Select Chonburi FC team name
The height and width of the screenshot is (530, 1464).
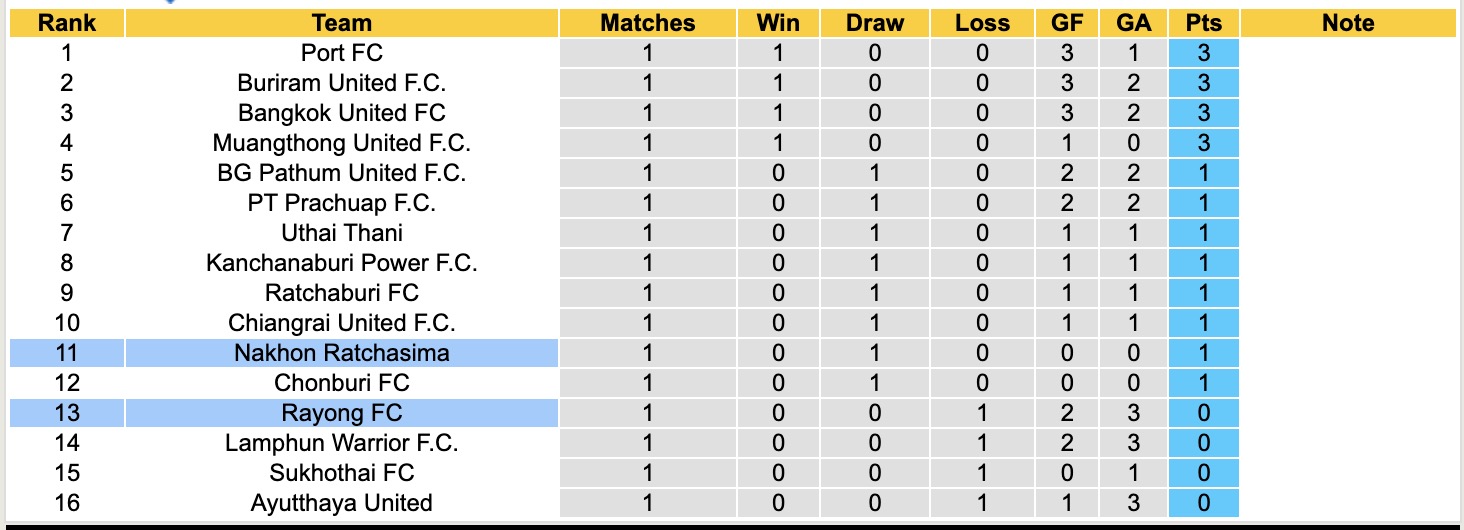pos(342,383)
